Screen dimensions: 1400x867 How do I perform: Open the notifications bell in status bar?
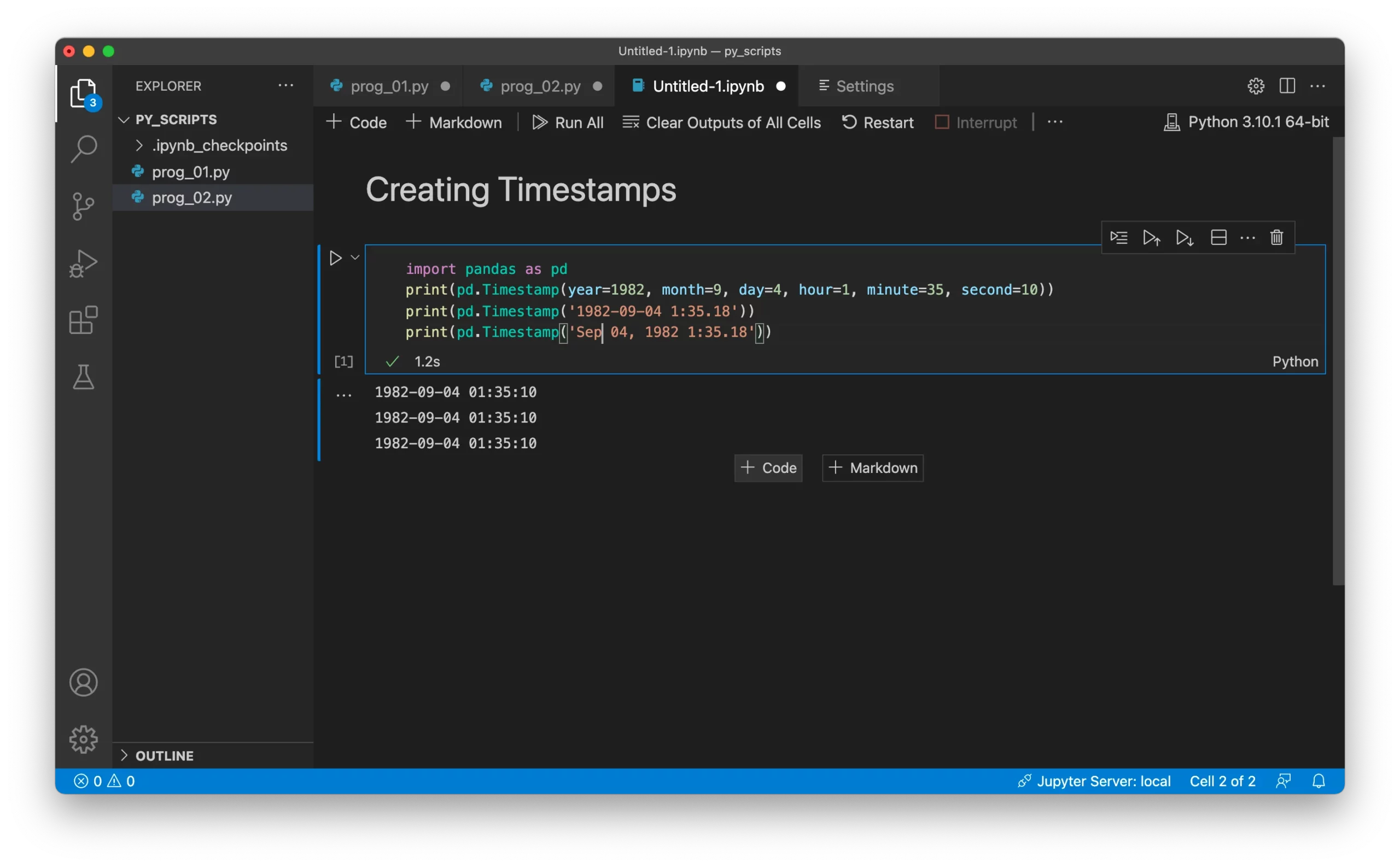1319,781
